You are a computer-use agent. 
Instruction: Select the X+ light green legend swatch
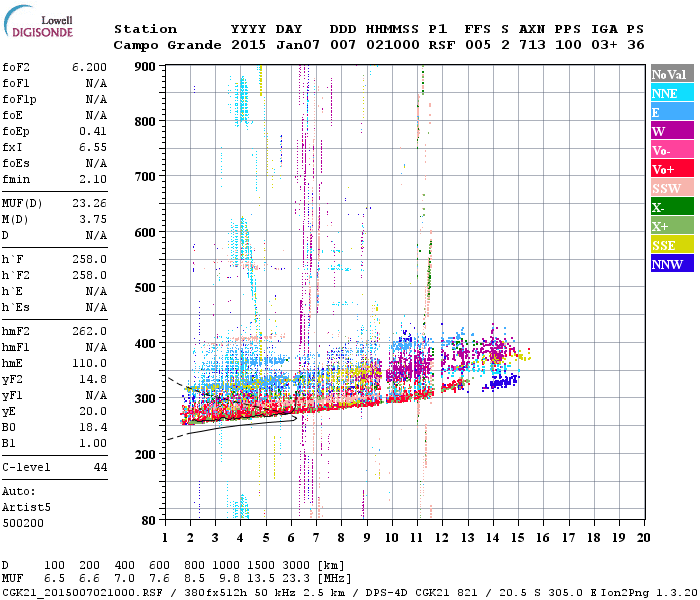[672, 226]
